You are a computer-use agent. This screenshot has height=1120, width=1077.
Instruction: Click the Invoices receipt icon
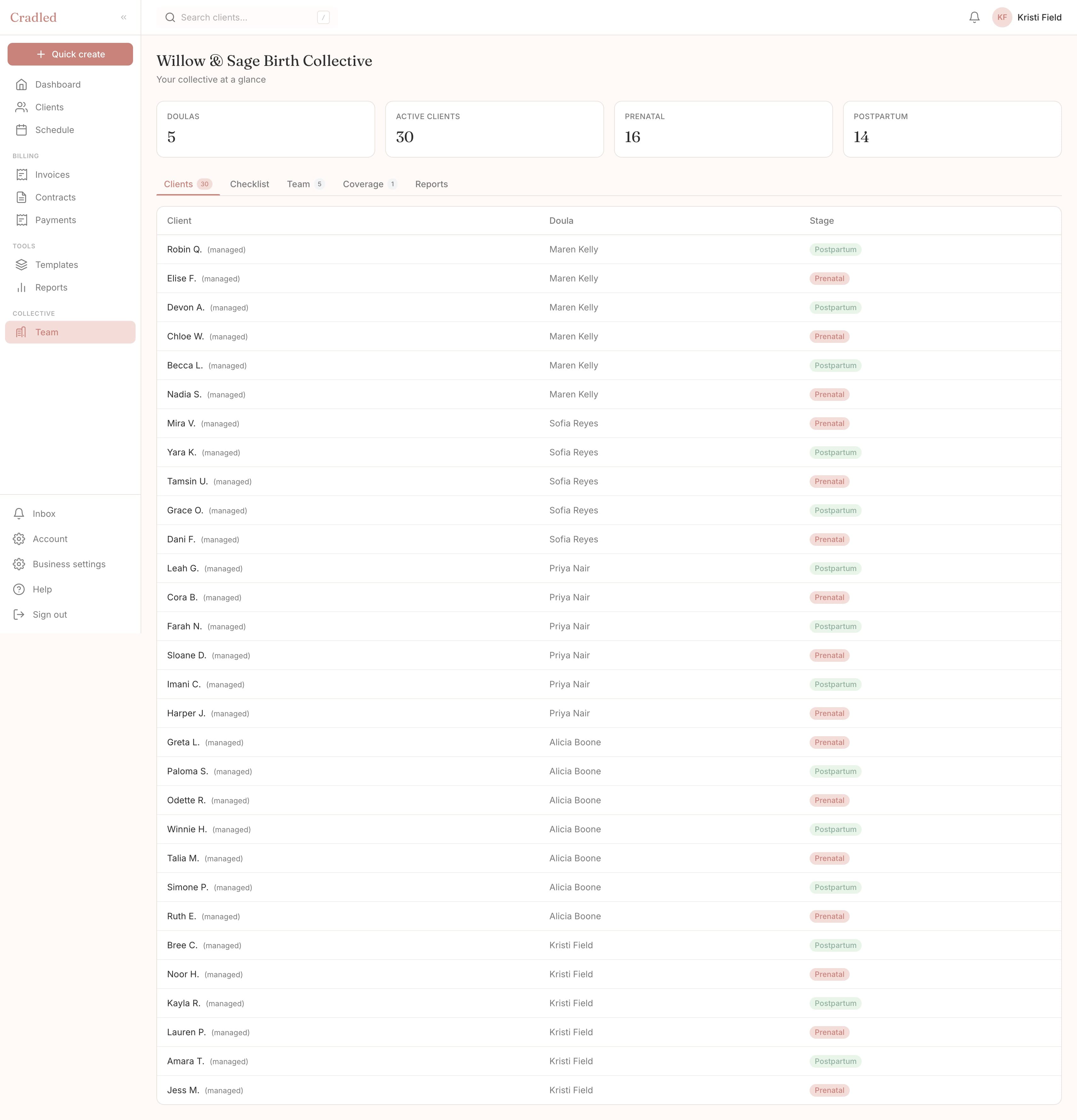click(x=22, y=175)
